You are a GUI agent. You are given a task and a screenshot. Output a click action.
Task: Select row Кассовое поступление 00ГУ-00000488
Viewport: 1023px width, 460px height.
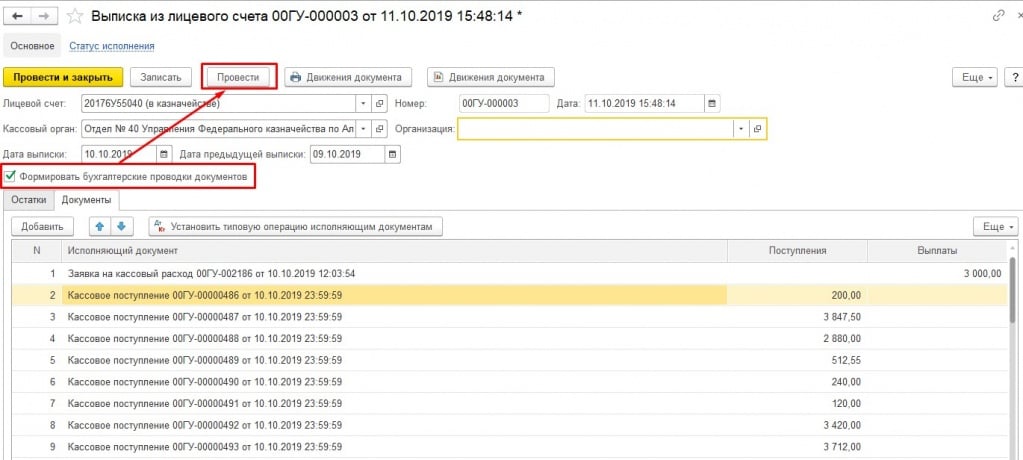pos(509,339)
